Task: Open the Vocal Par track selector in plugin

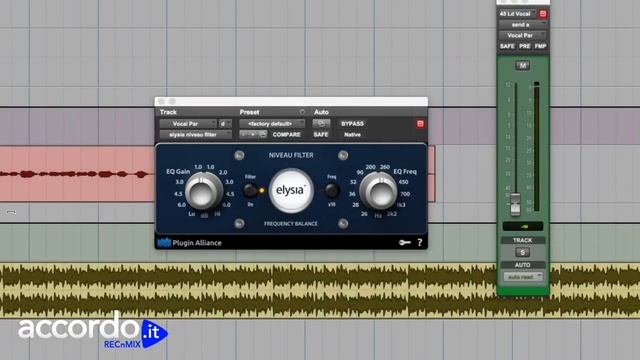Action: click(188, 124)
